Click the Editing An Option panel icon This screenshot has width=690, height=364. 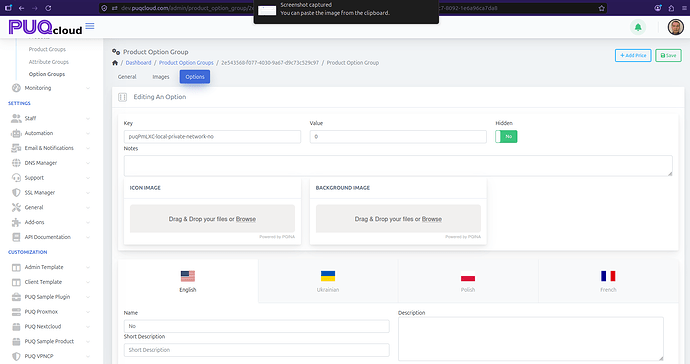coord(122,97)
